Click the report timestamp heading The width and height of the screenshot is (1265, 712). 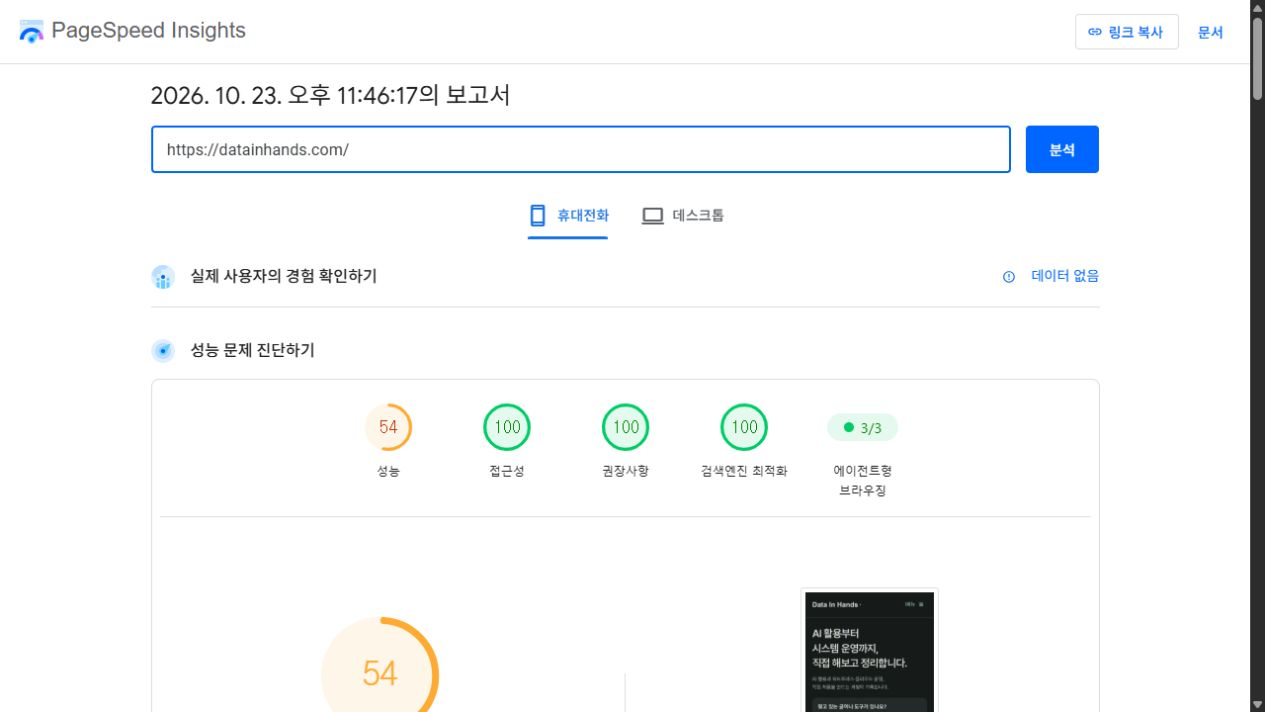click(x=330, y=96)
